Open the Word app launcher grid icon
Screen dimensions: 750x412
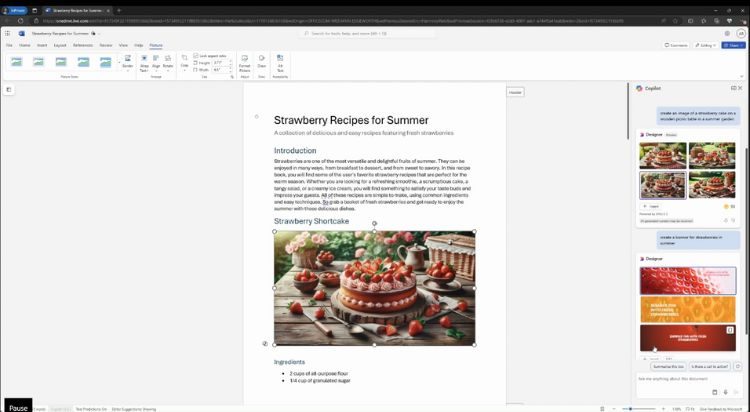coord(8,33)
